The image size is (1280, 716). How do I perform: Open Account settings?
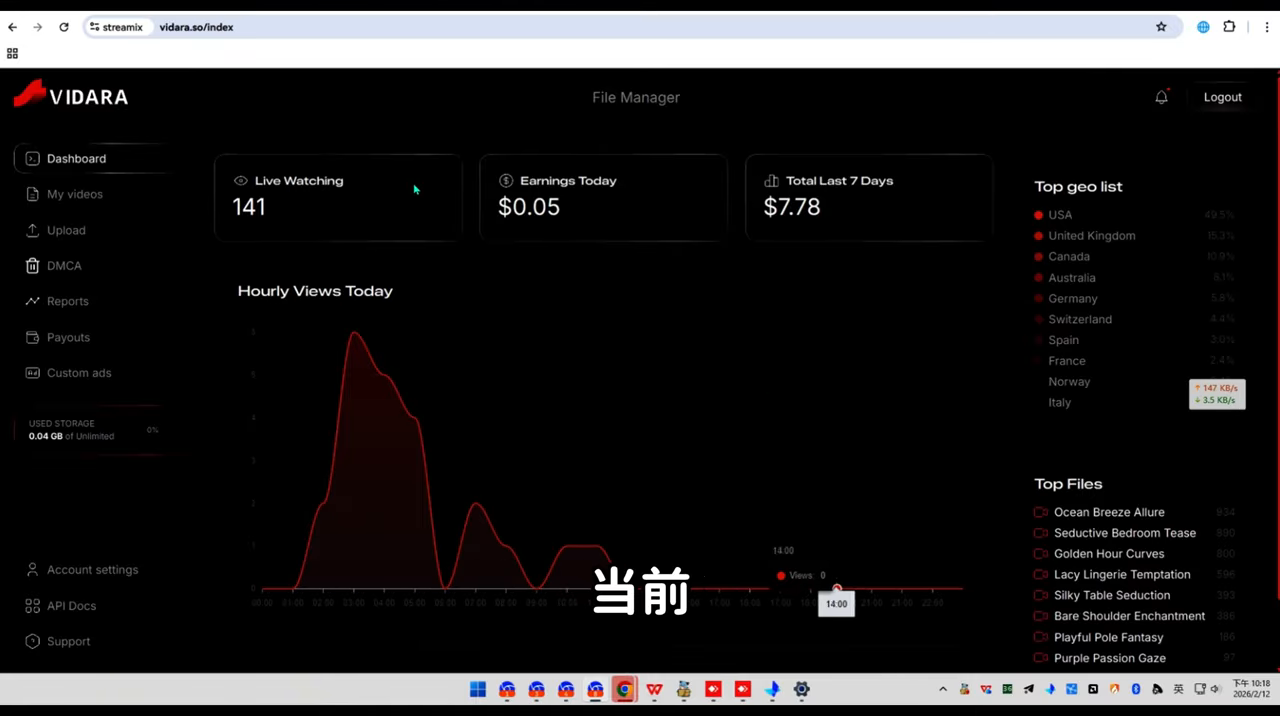click(93, 570)
